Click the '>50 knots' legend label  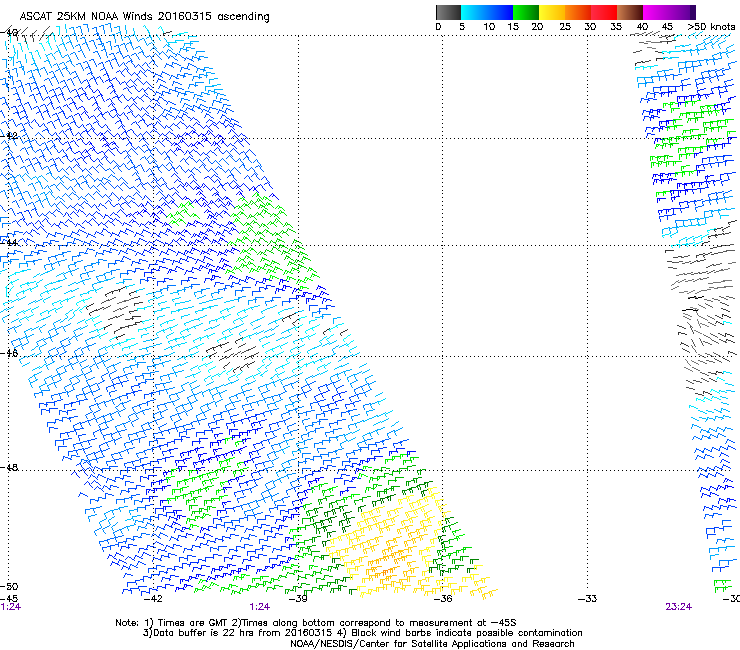[x=711, y=27]
